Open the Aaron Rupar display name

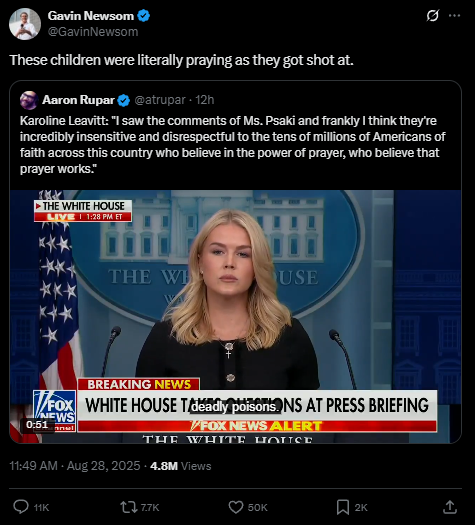[78, 100]
